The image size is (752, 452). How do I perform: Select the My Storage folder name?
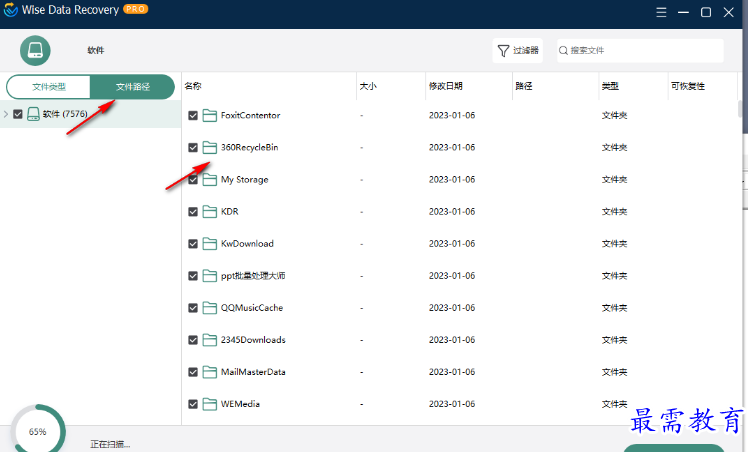tap(245, 179)
